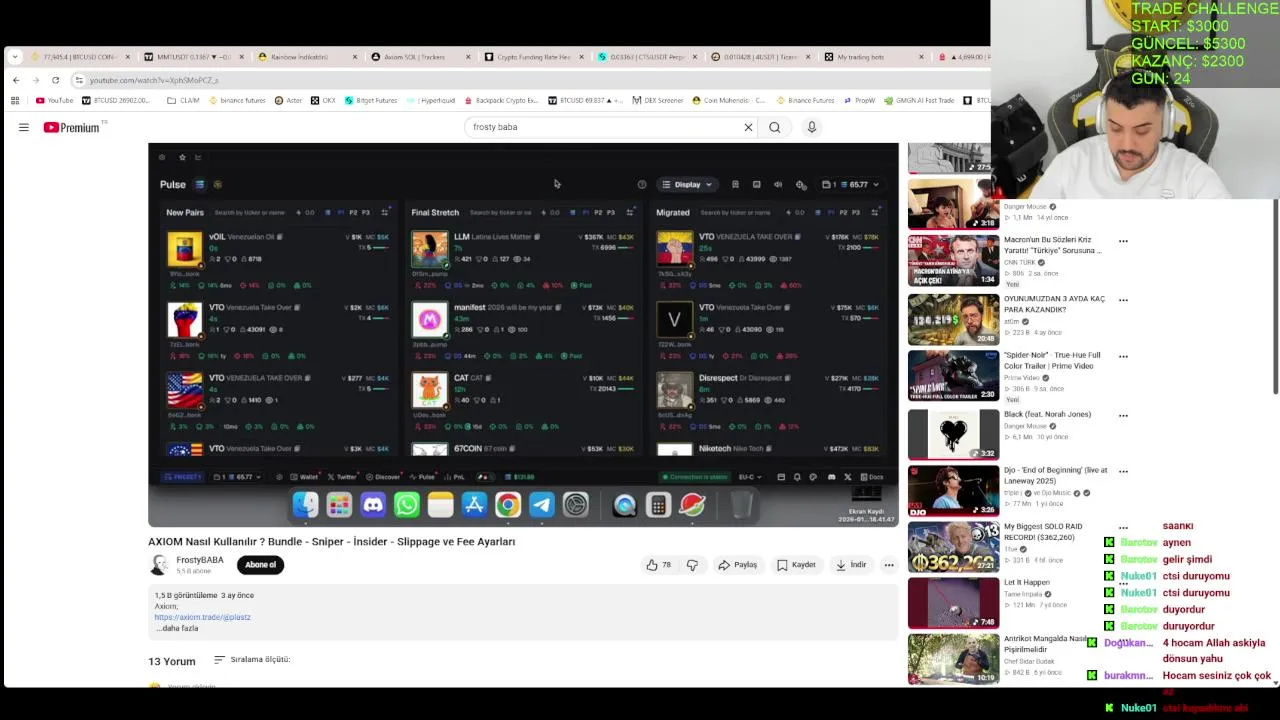This screenshot has height=720, width=1280.
Task: Close the My trading bots tab
Action: [922, 57]
